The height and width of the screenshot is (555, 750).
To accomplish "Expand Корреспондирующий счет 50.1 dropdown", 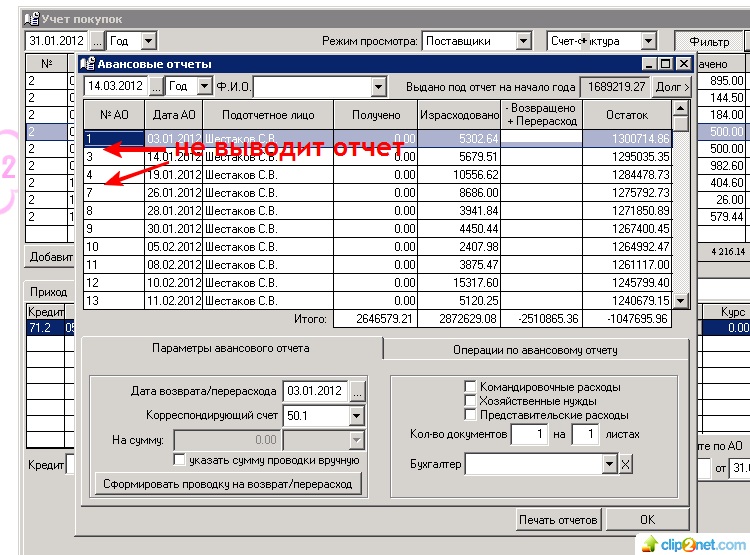I will click(357, 415).
